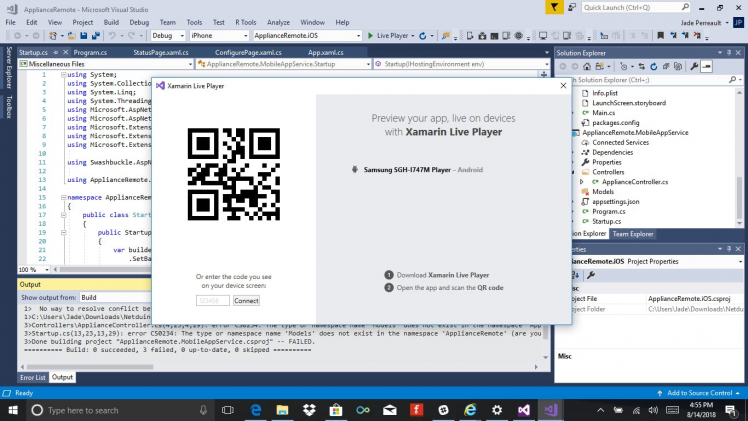Image resolution: width=748 pixels, height=421 pixels.
Task: Click the device code input field
Action: pyautogui.click(x=213, y=300)
